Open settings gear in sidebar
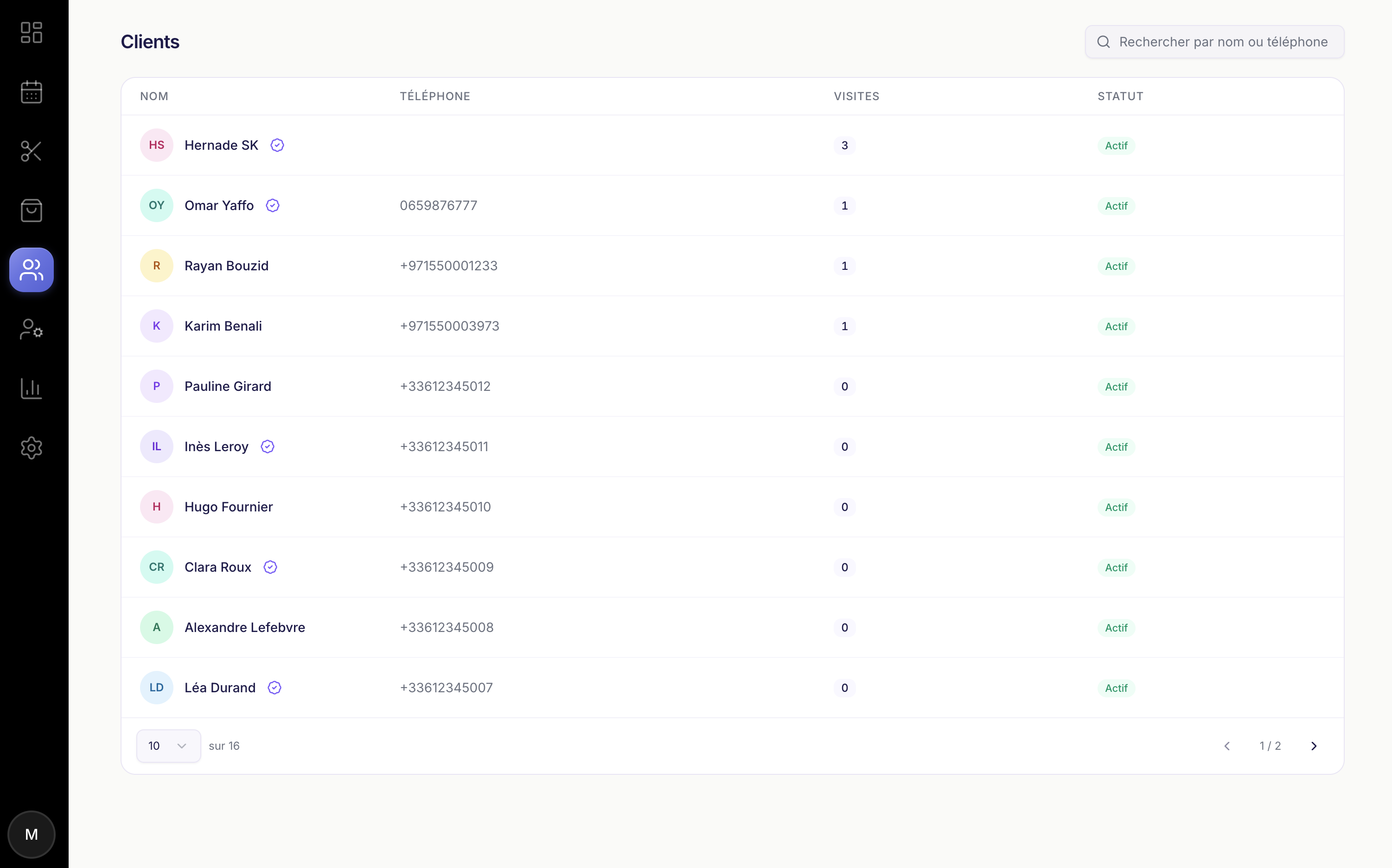Viewport: 1392px width, 868px height. (31, 448)
